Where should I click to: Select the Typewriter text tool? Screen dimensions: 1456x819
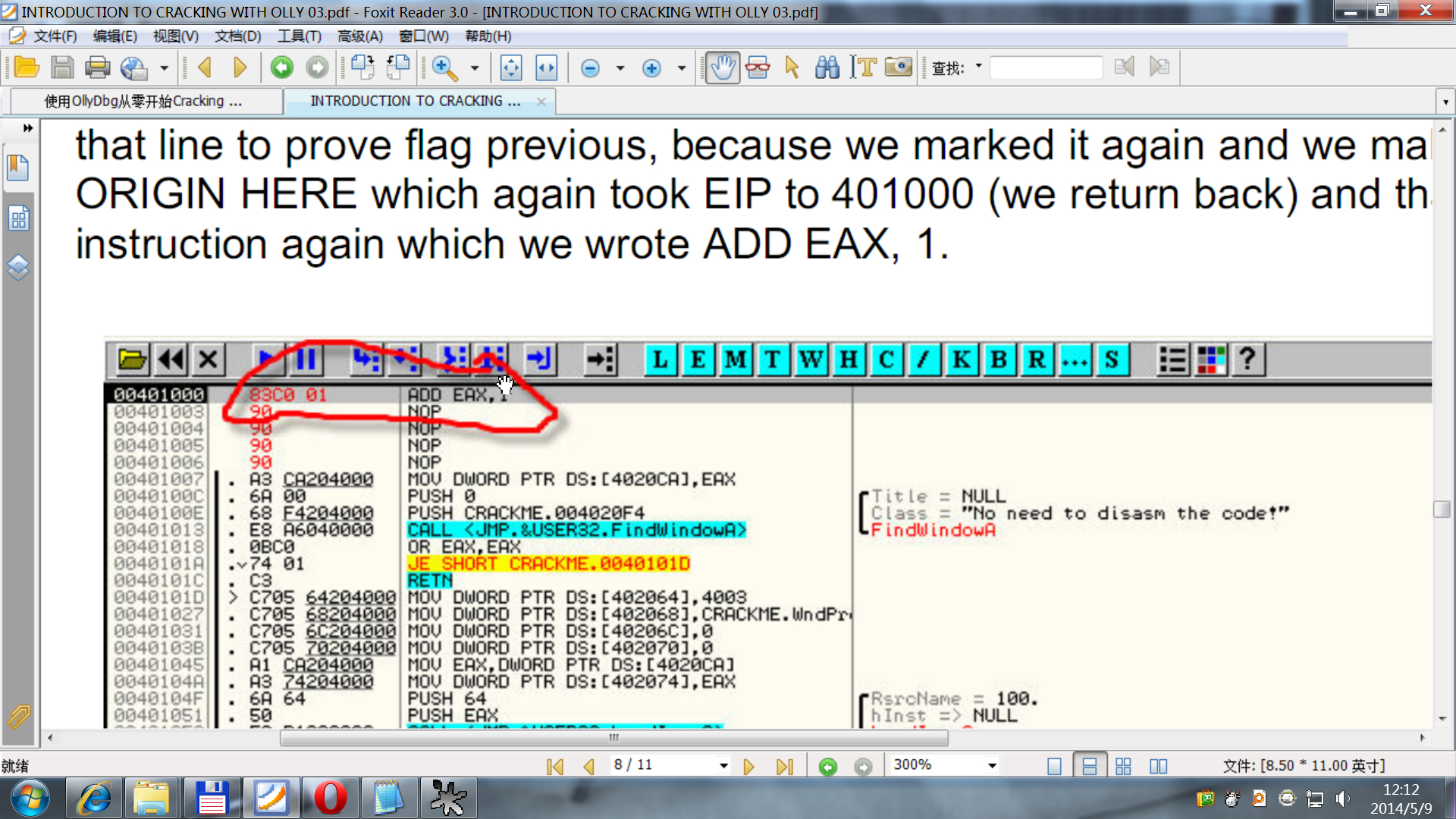(x=863, y=68)
